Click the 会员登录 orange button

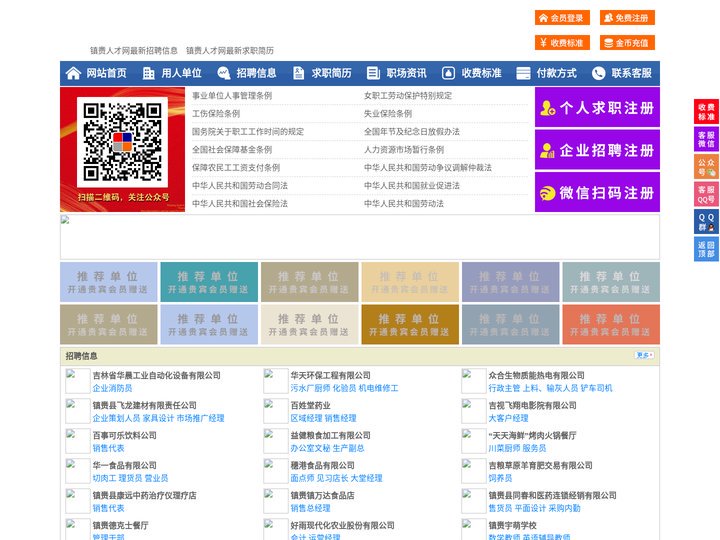tap(562, 18)
